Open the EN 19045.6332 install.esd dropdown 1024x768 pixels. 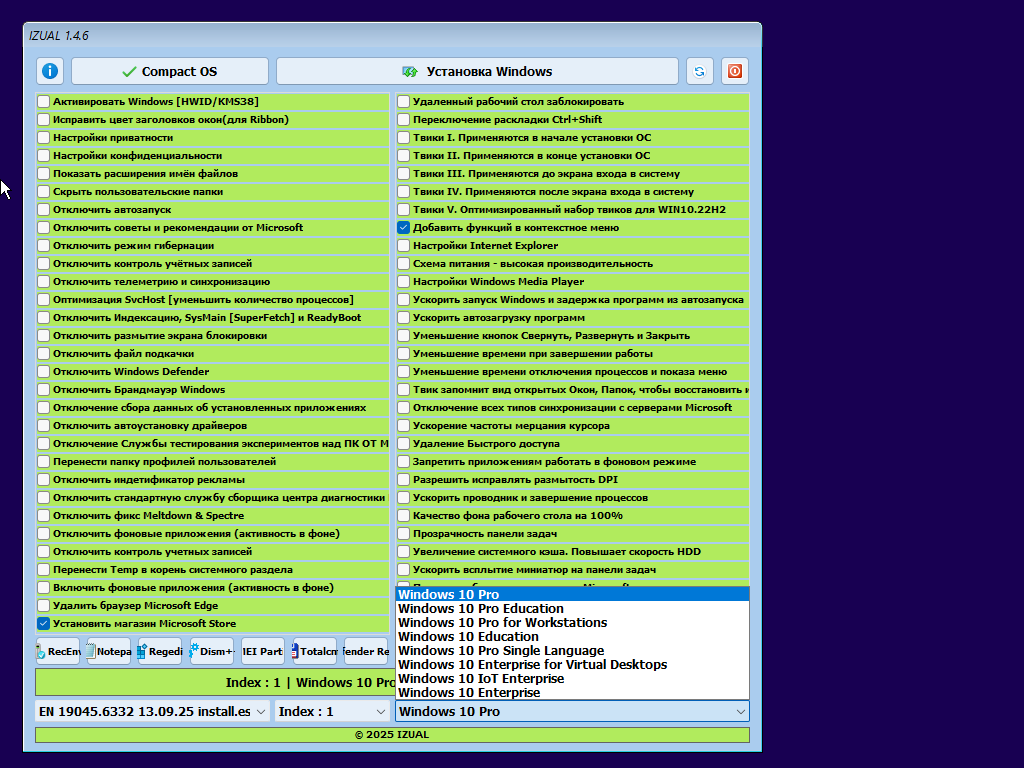tap(152, 711)
